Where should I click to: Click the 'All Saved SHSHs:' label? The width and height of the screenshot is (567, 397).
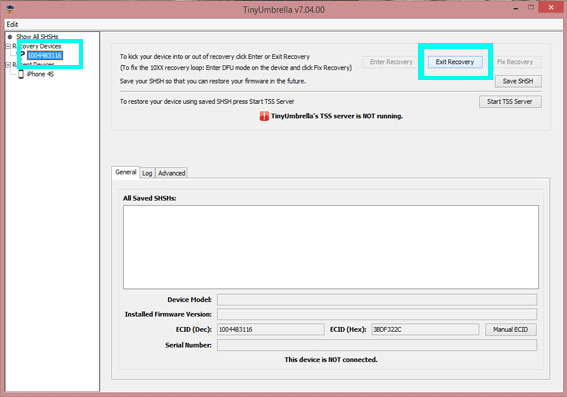pyautogui.click(x=150, y=198)
